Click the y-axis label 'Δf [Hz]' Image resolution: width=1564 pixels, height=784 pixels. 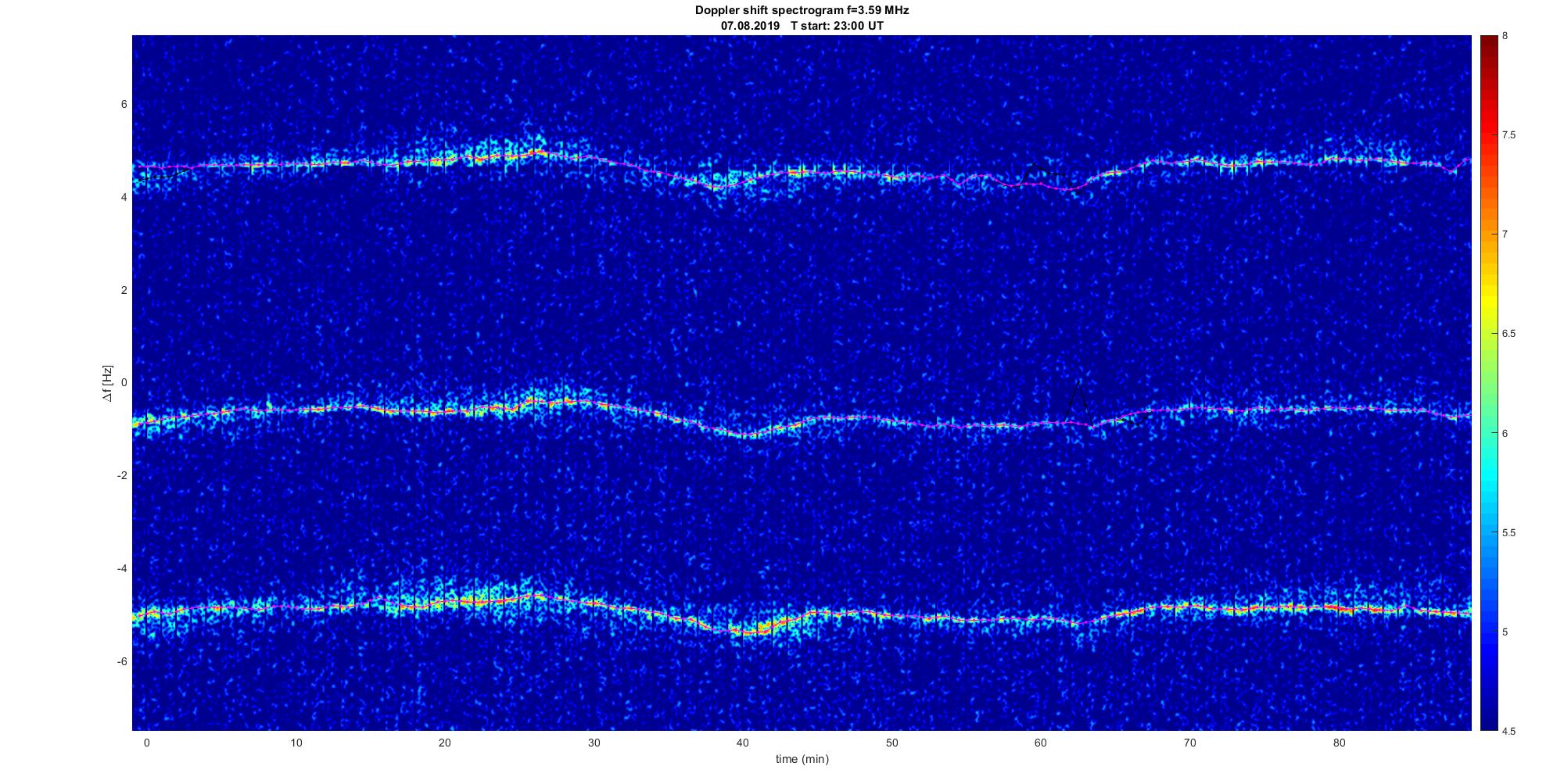coord(108,383)
